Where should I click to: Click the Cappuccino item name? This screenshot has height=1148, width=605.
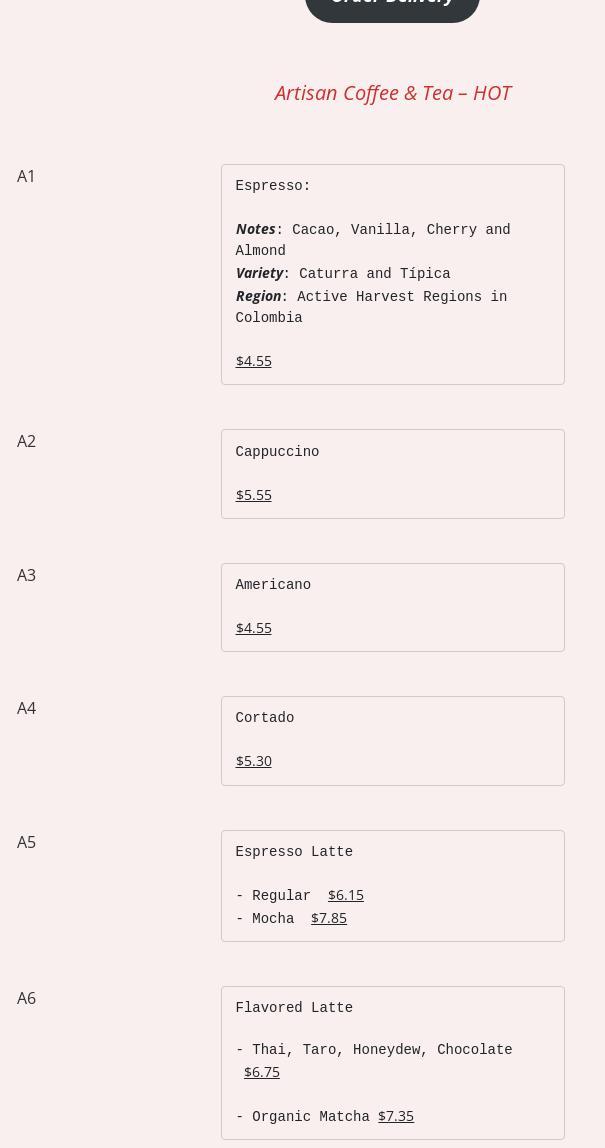tap(277, 452)
